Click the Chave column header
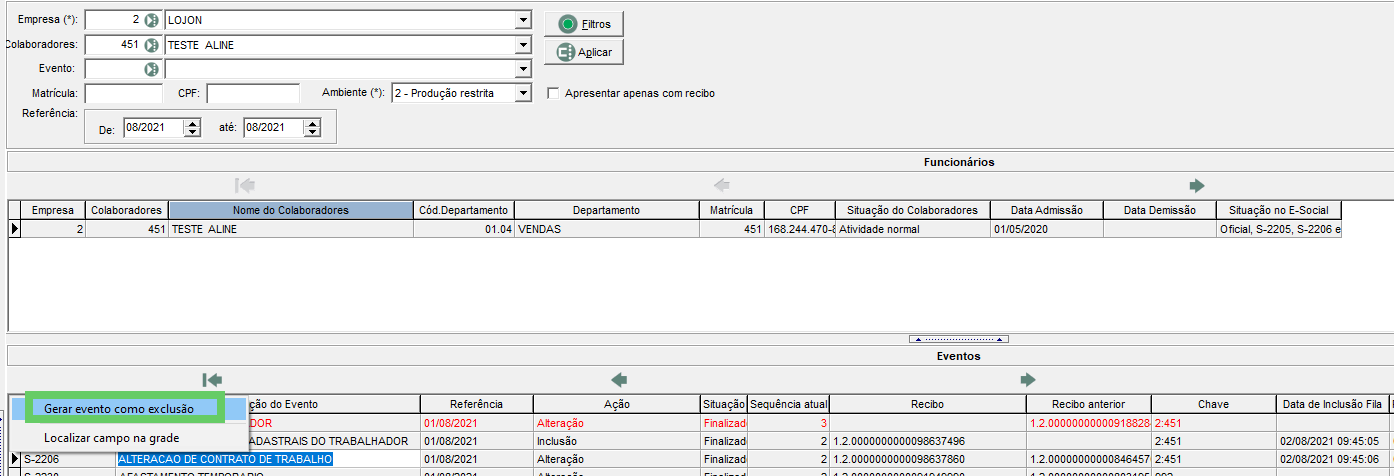The height and width of the screenshot is (476, 1394). click(x=1213, y=404)
